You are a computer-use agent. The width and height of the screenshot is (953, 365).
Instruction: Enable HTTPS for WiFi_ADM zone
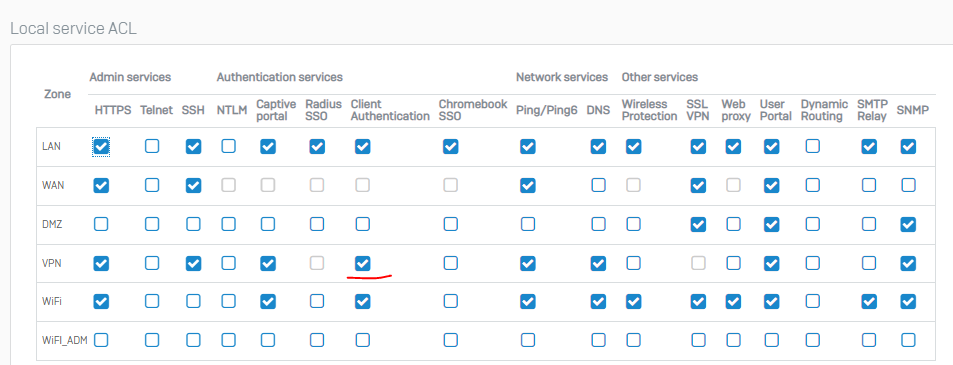coord(101,340)
